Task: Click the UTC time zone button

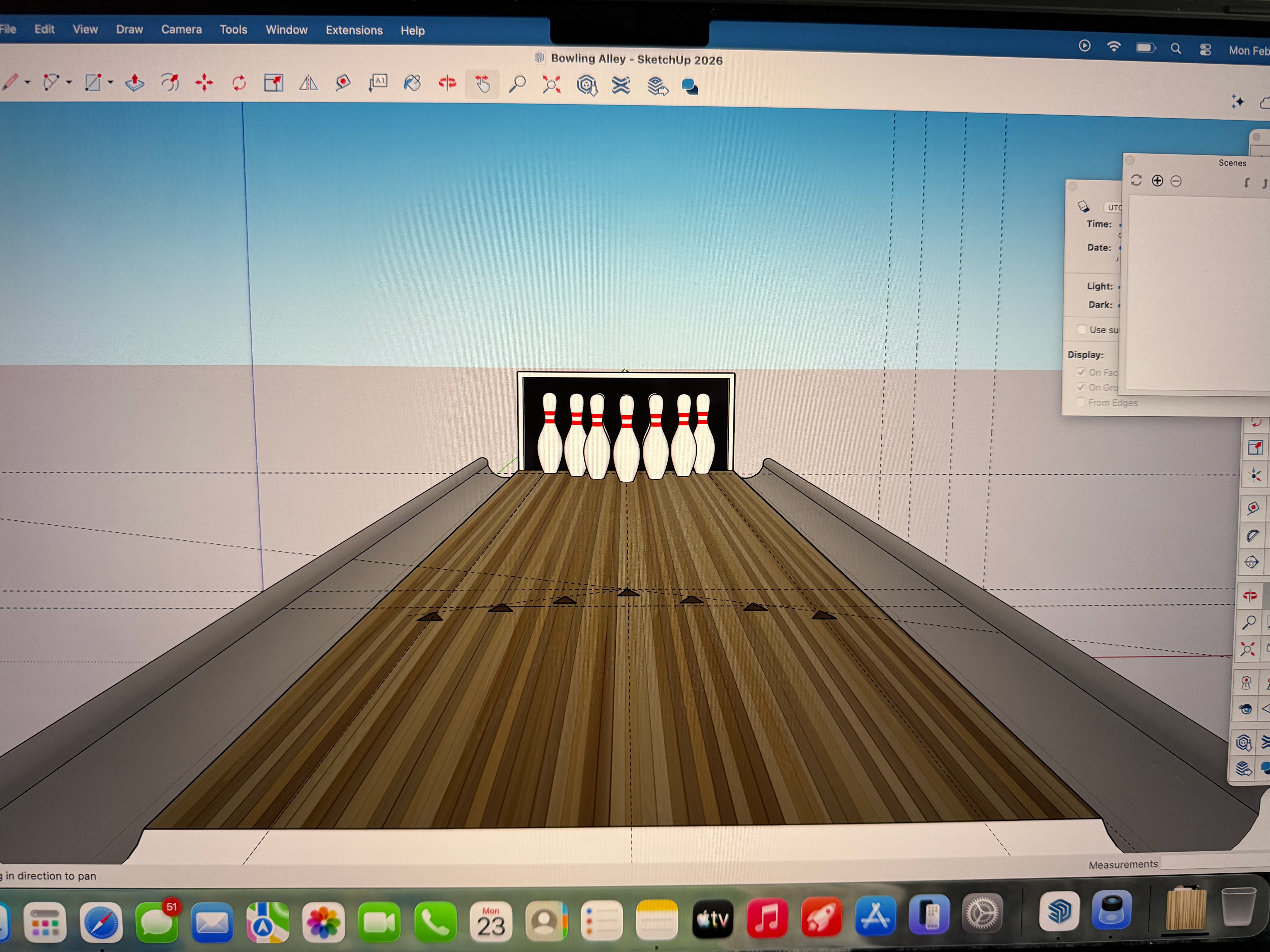Action: (x=1113, y=207)
